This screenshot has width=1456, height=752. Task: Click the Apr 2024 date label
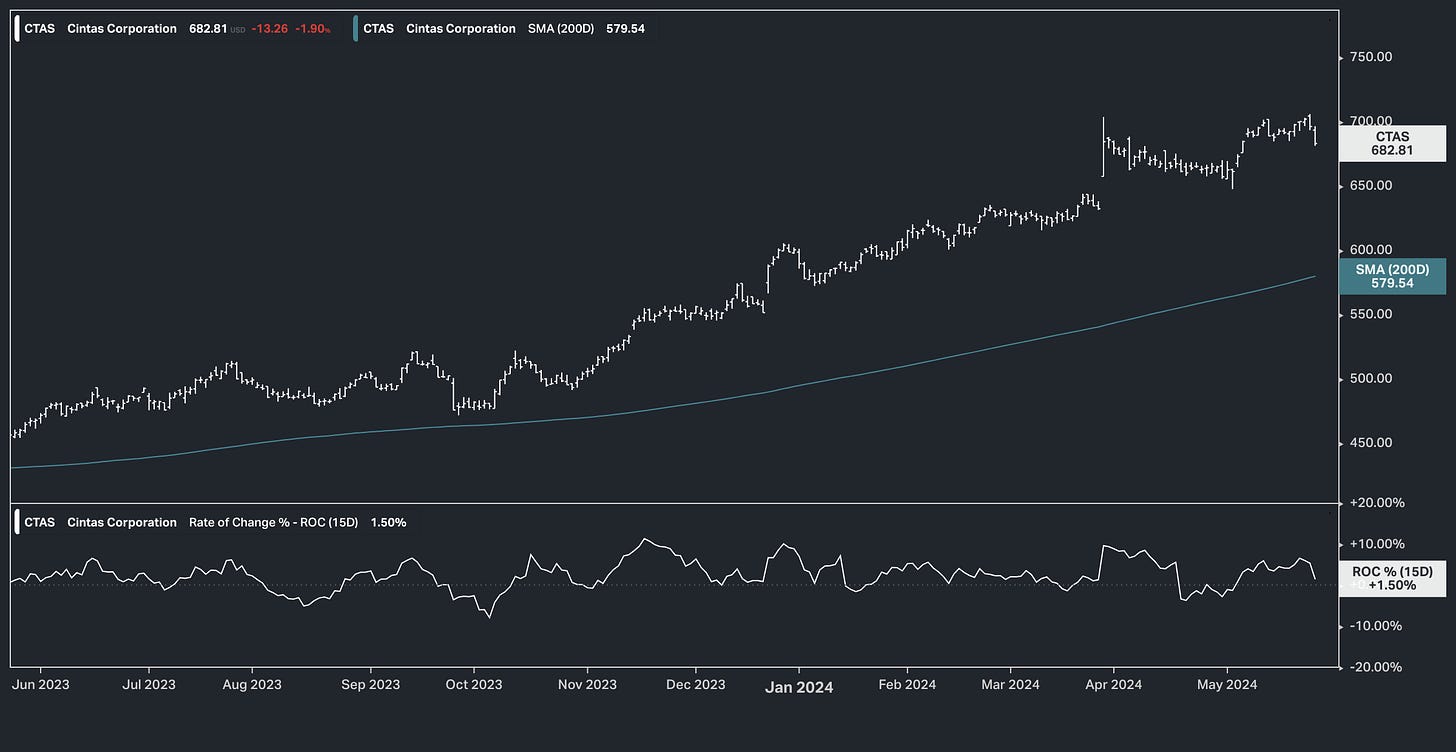[1113, 685]
